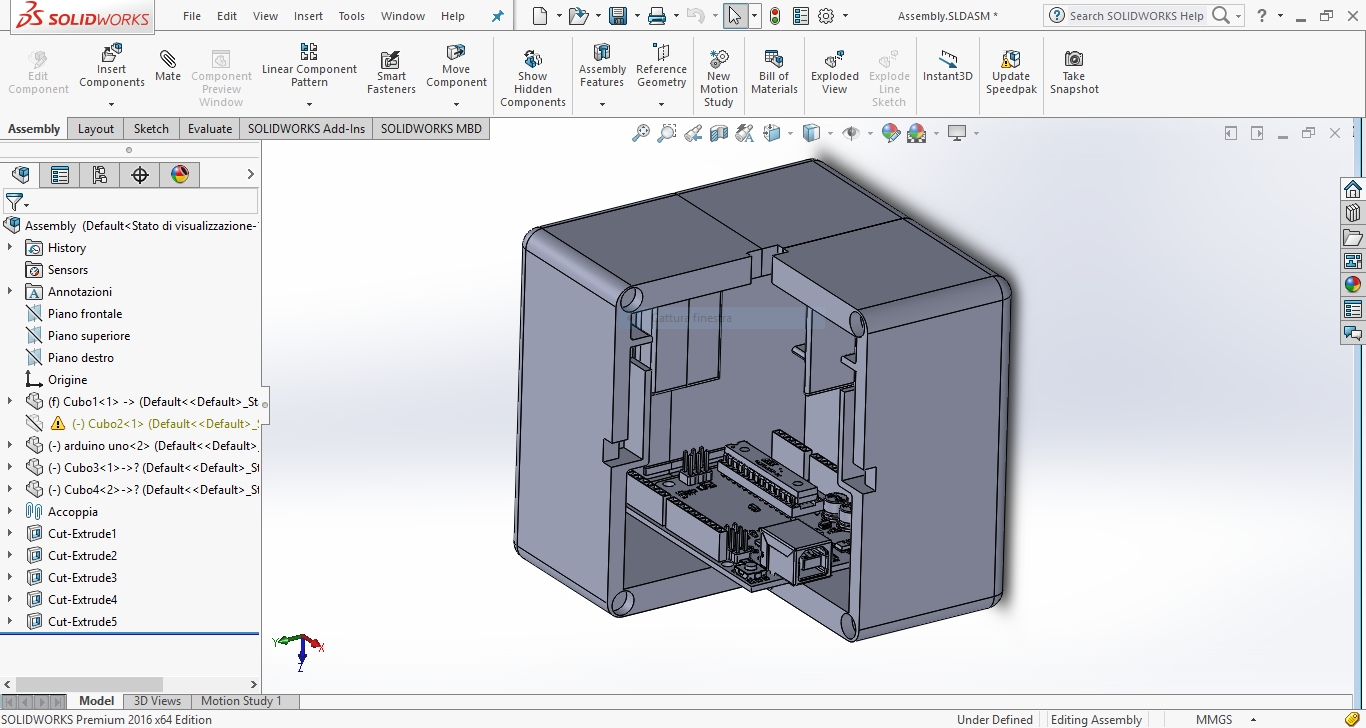The width and height of the screenshot is (1366, 728).
Task: Launch Smart Fasteners
Action: click(391, 70)
